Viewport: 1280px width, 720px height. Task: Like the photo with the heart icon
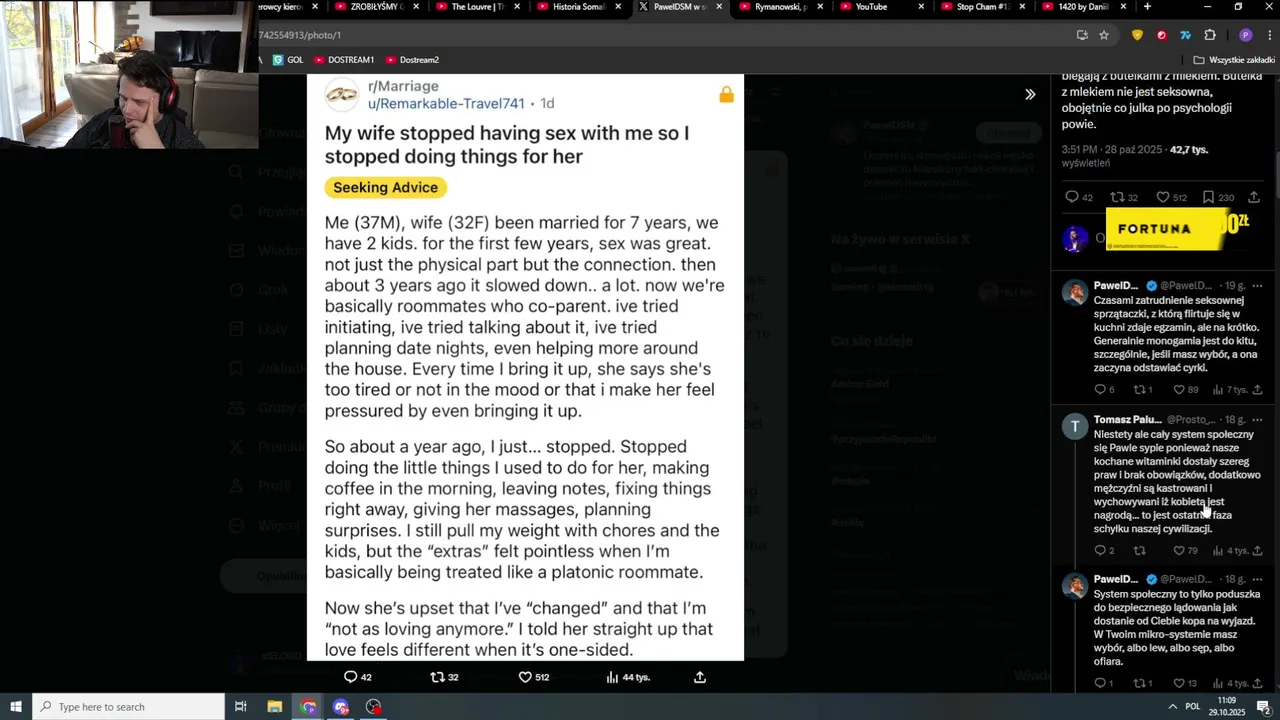tap(525, 677)
